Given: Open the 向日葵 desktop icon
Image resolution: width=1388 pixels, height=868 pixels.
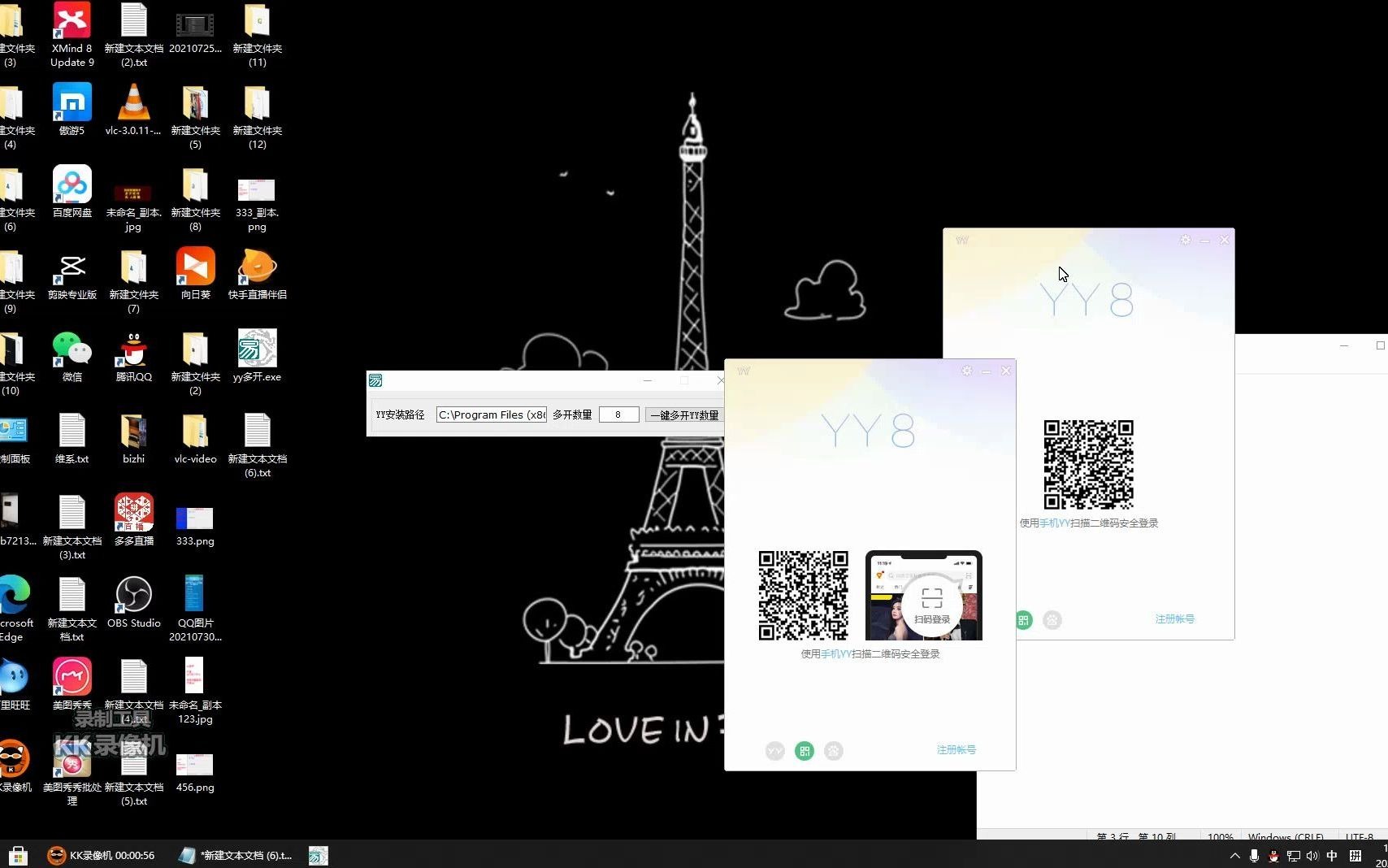Looking at the screenshot, I should (x=195, y=273).
